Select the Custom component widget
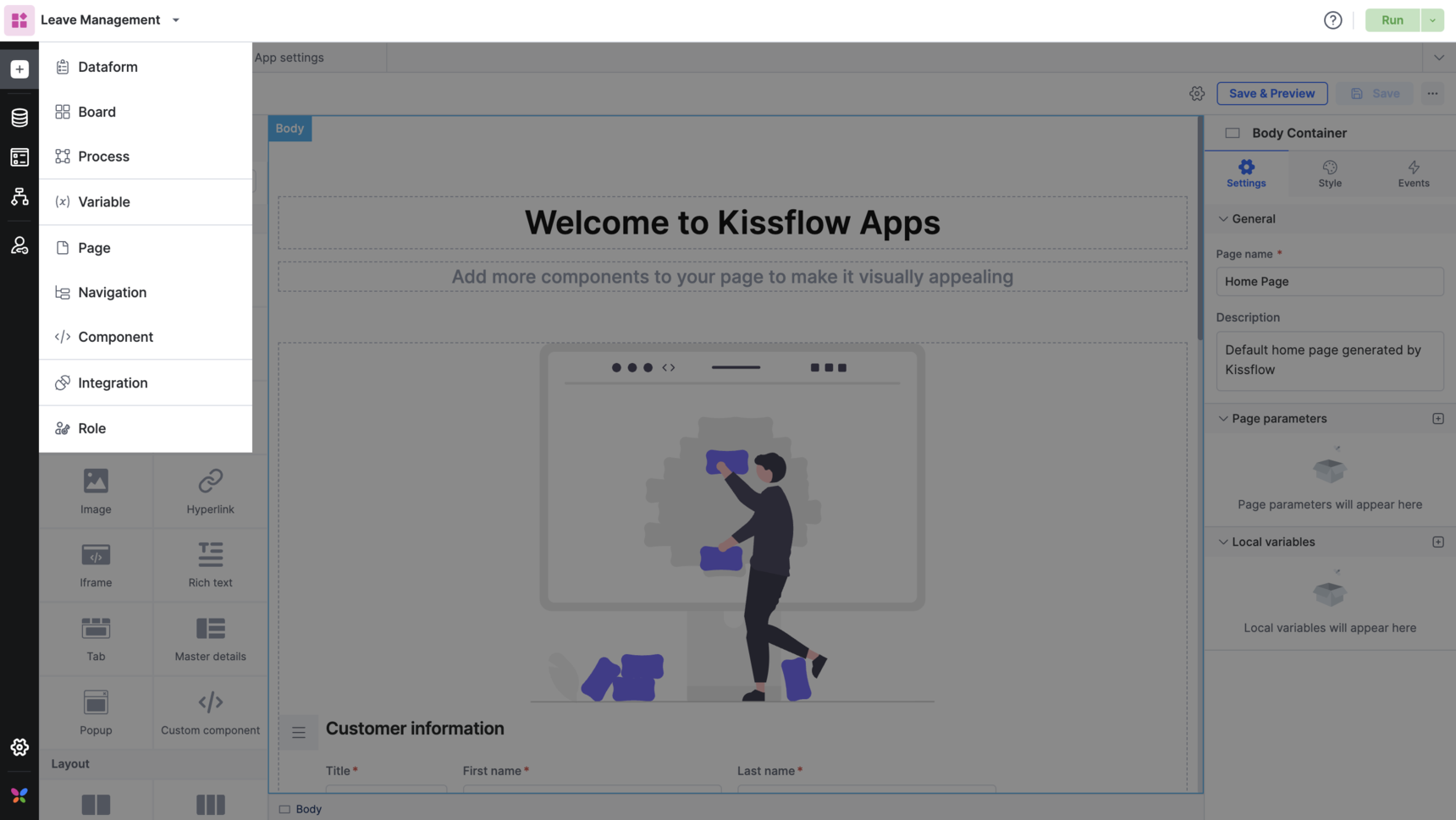Screen dimensions: 1456x820 pos(210,713)
